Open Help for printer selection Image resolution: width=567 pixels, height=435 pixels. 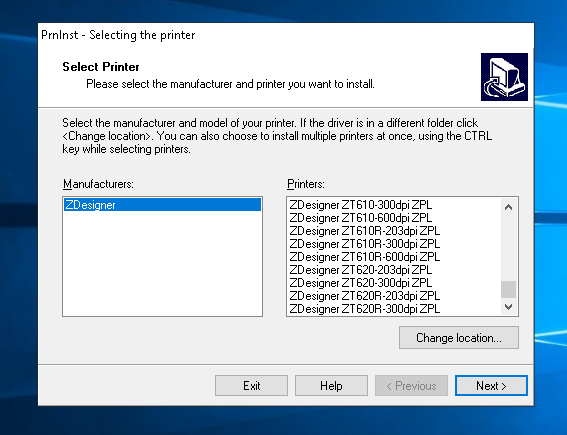click(x=331, y=386)
